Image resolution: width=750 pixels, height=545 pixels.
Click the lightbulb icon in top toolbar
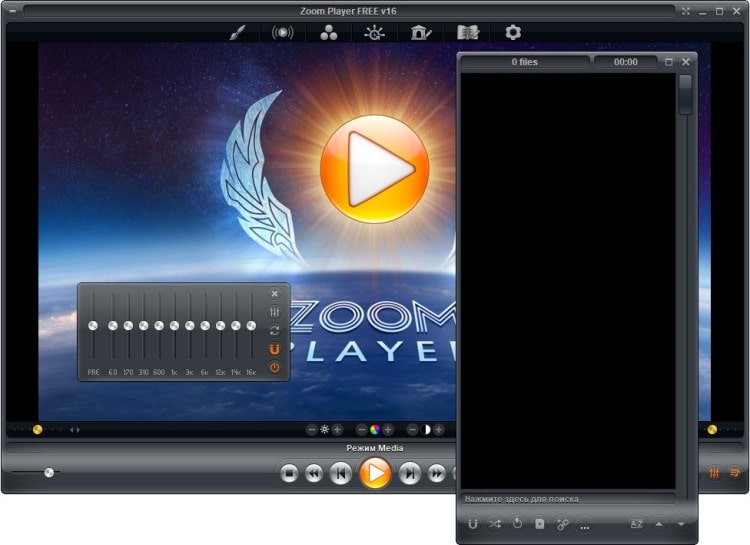[x=375, y=33]
